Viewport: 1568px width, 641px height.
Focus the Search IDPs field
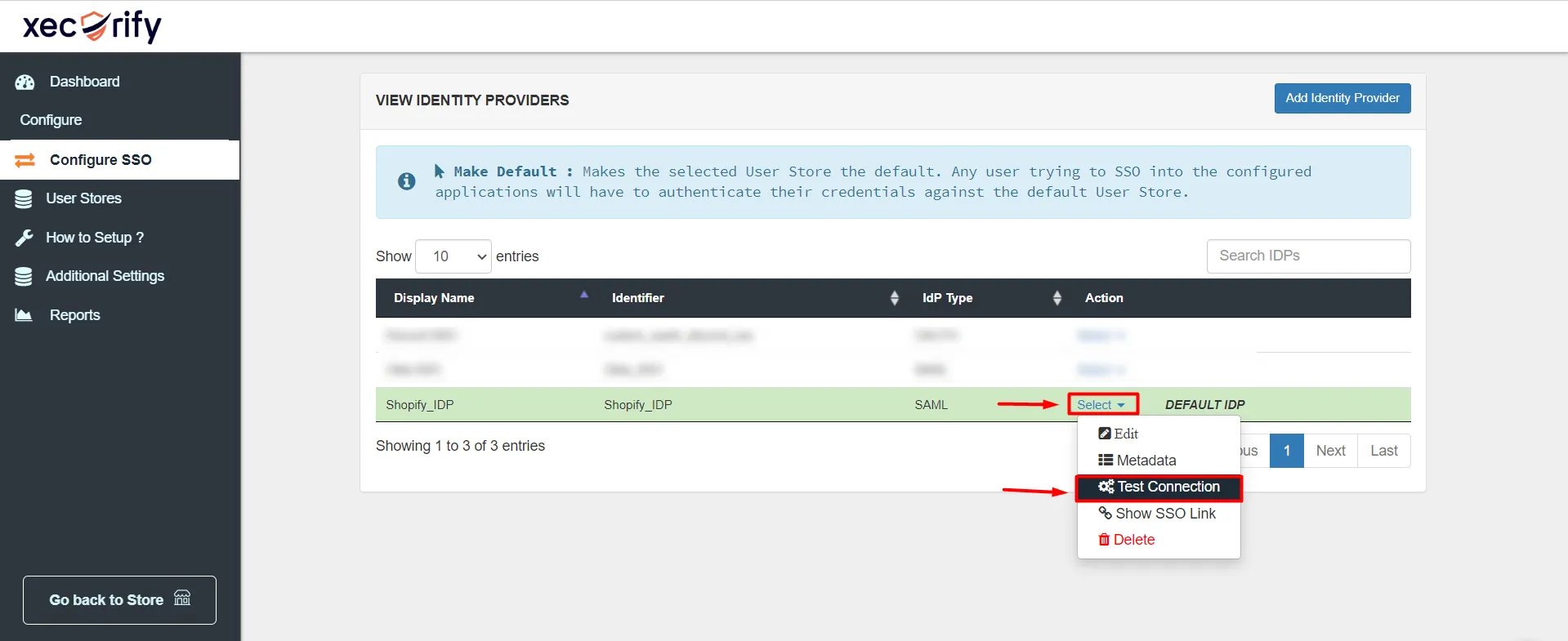(x=1308, y=256)
